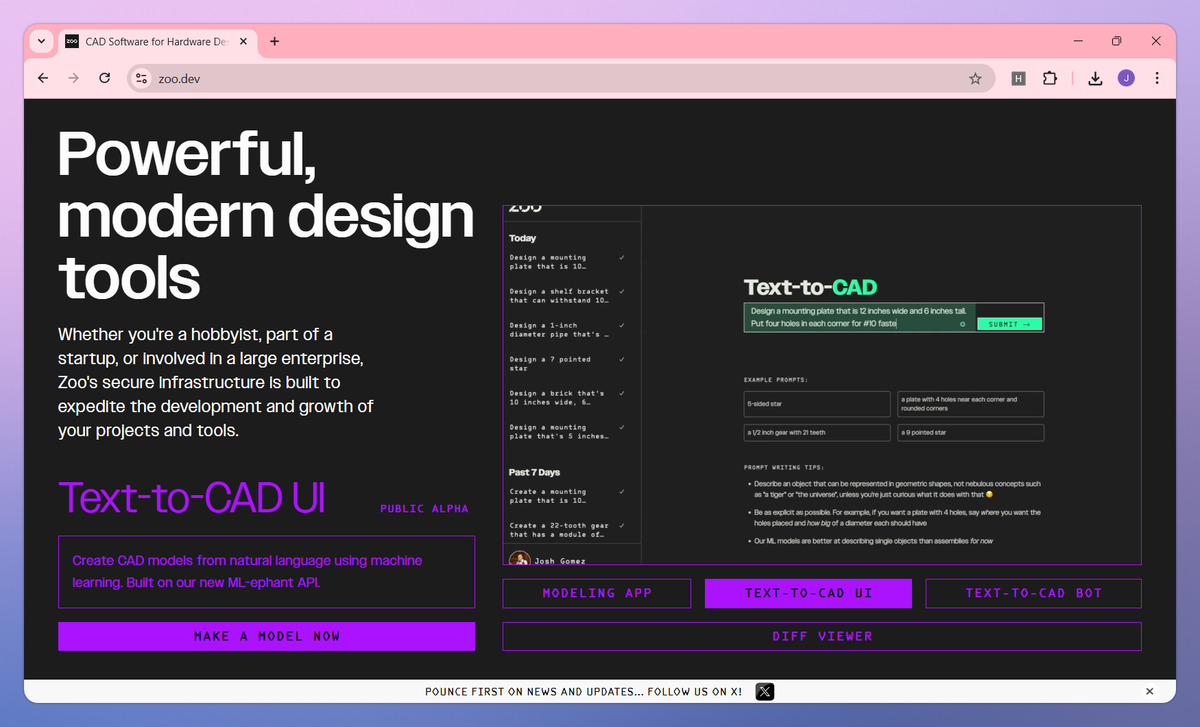Open 'Design a 1-inch diameter pipe' history item
This screenshot has width=1200, height=727.
tap(559, 330)
